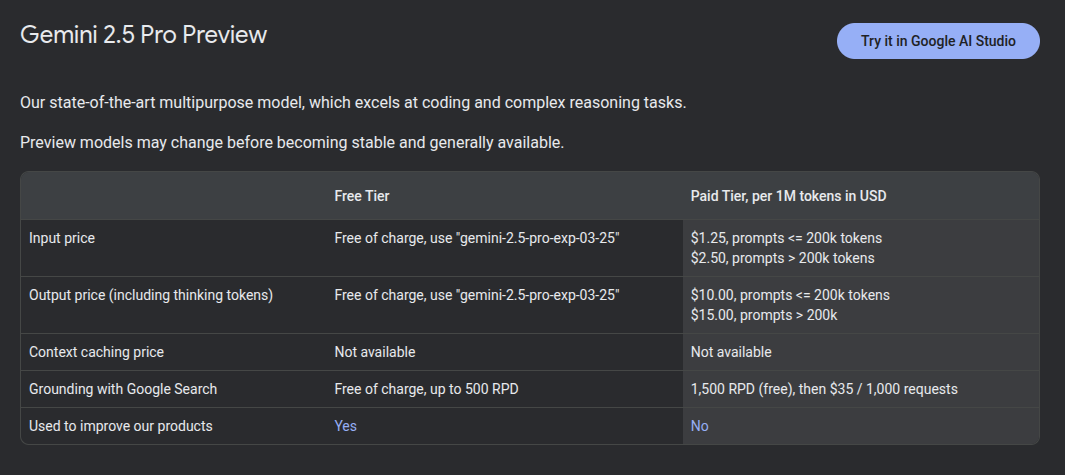Select the Paid Tier per 1M tokens header
This screenshot has height=475, width=1065.
788,196
